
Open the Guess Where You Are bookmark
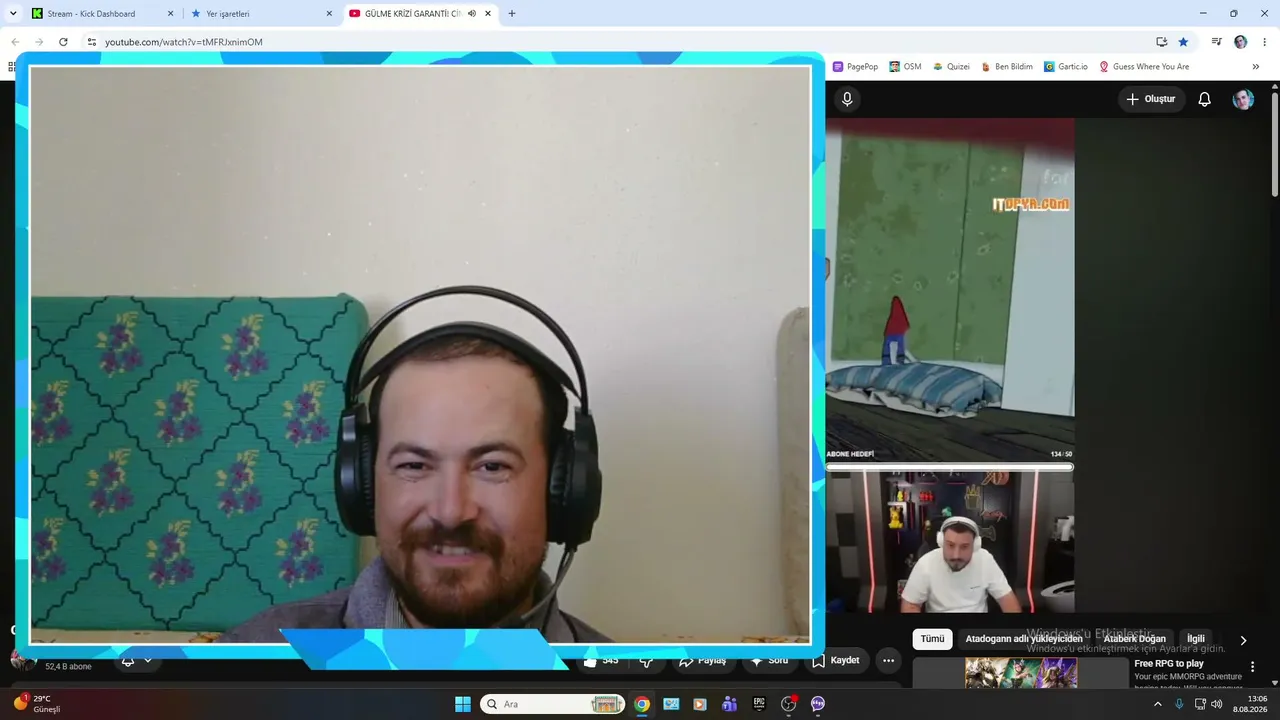click(1144, 67)
